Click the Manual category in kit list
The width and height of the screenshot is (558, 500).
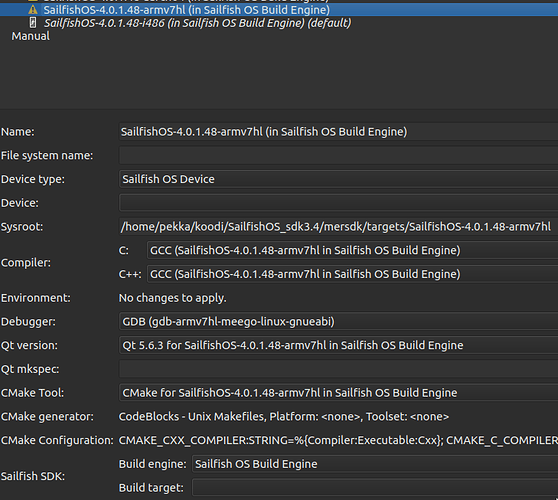click(x=31, y=36)
